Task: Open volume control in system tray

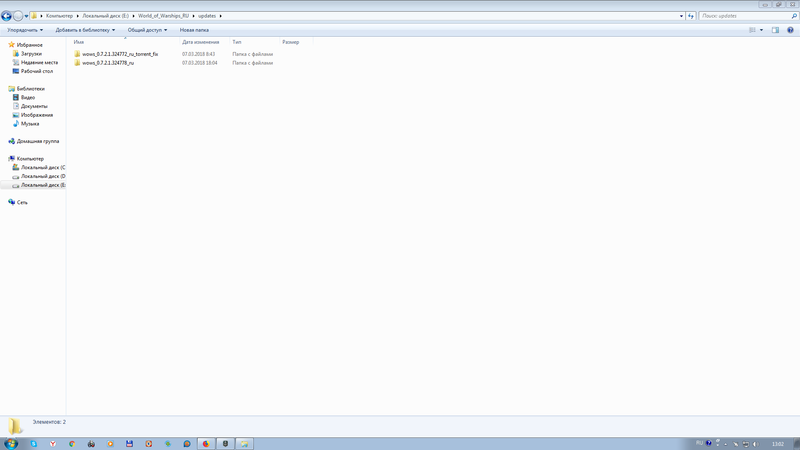Action: [756, 444]
